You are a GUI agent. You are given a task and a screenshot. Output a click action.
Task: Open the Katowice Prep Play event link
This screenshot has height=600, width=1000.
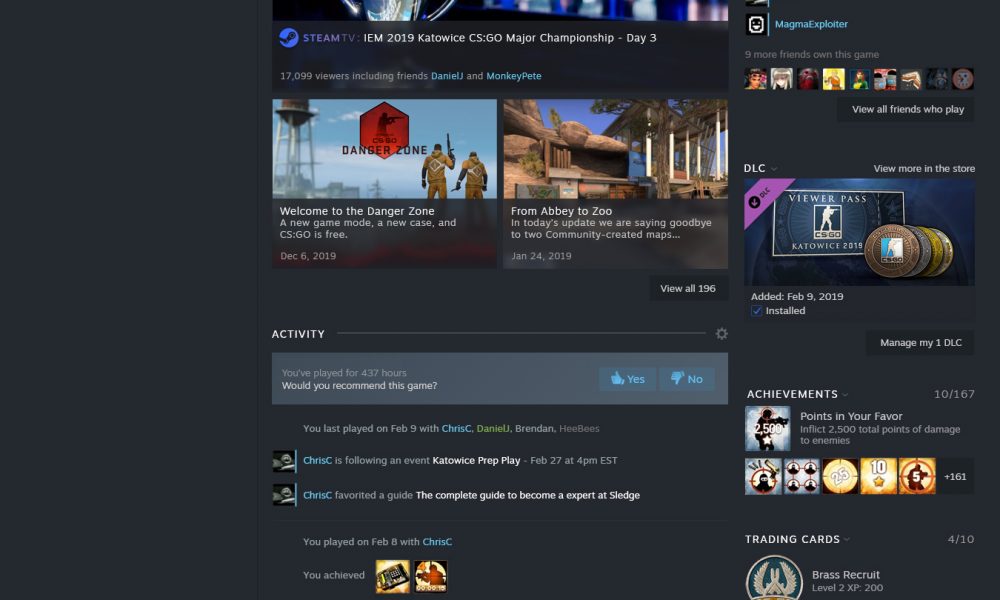click(x=476, y=460)
